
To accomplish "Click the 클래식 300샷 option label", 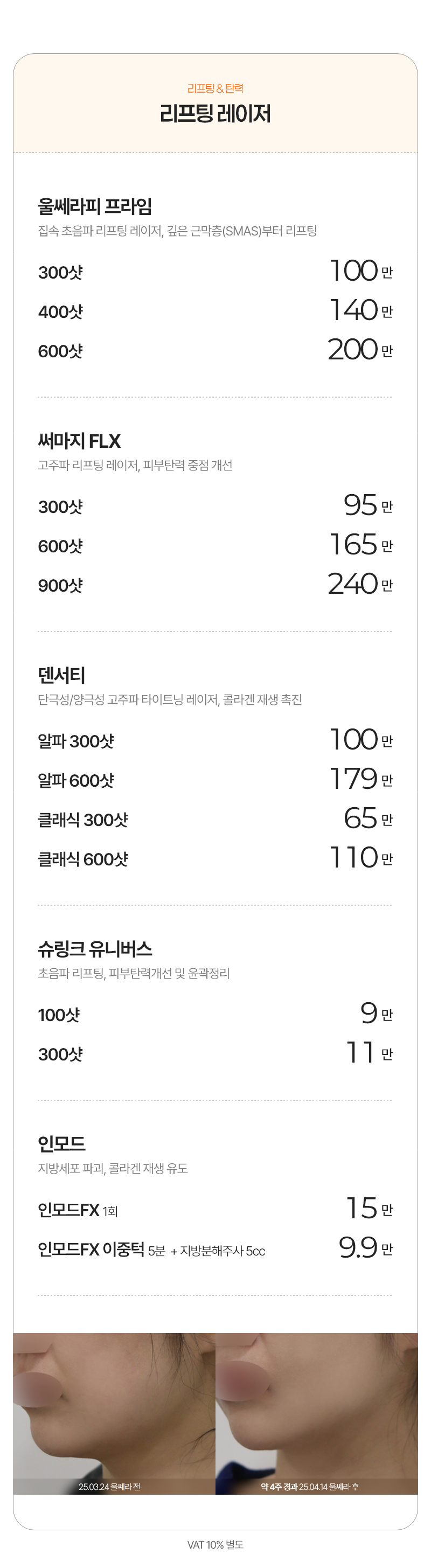I will pyautogui.click(x=83, y=820).
